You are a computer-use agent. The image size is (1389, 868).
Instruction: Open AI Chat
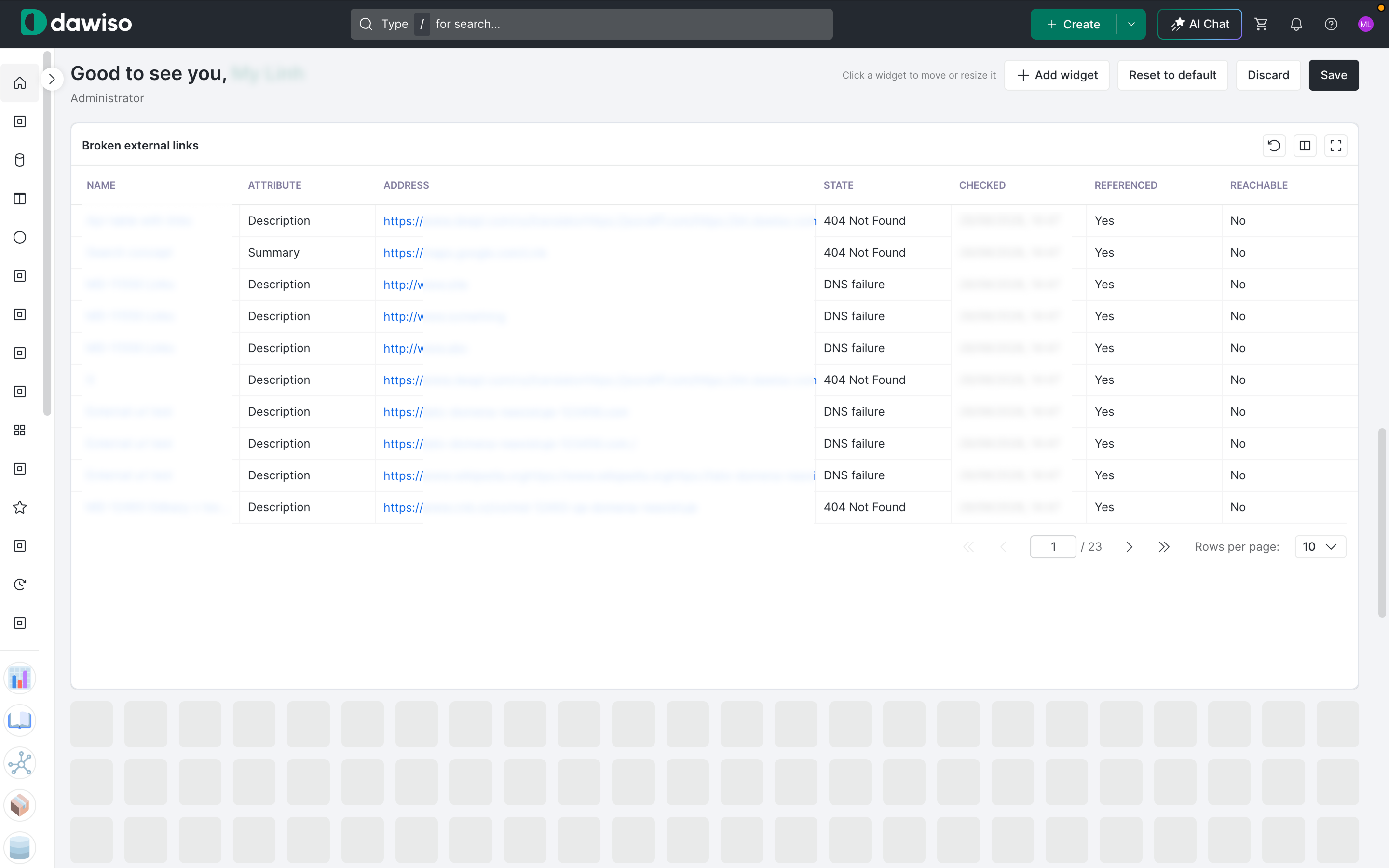click(x=1199, y=24)
